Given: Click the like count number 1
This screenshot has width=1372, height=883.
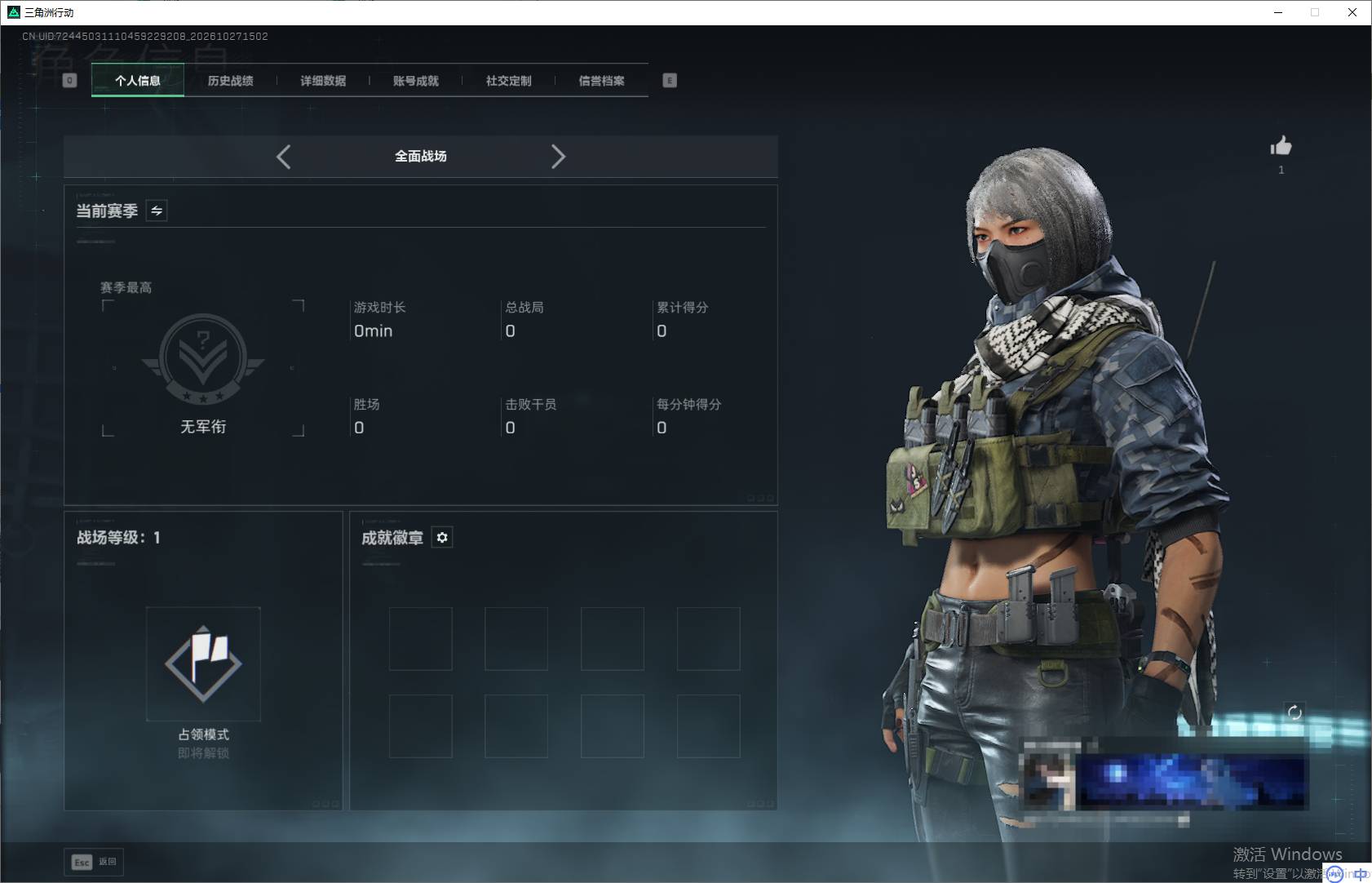Looking at the screenshot, I should pyautogui.click(x=1281, y=170).
